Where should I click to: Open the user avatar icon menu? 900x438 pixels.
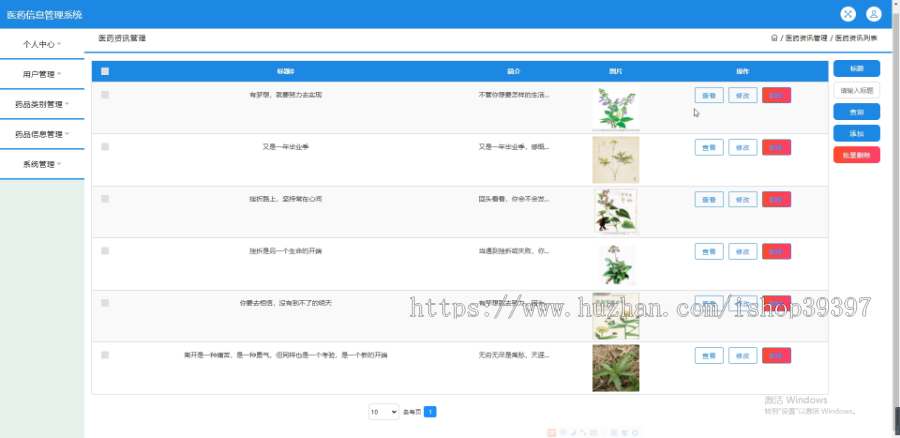[874, 14]
